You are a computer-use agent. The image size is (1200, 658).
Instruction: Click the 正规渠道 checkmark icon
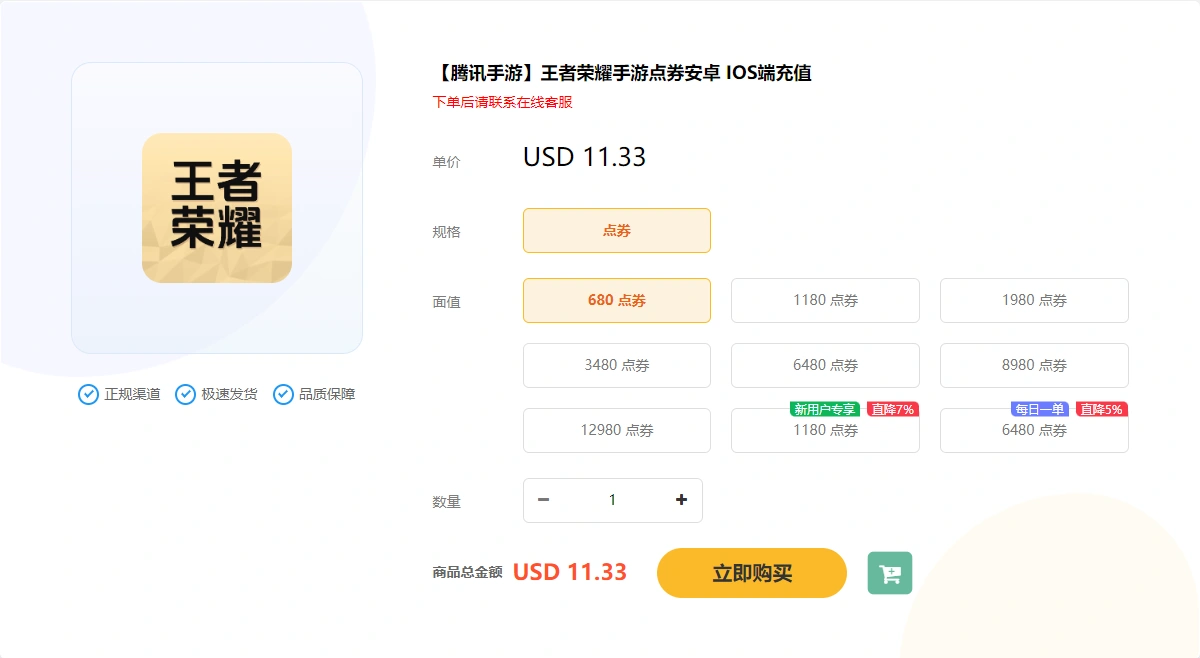click(x=88, y=394)
